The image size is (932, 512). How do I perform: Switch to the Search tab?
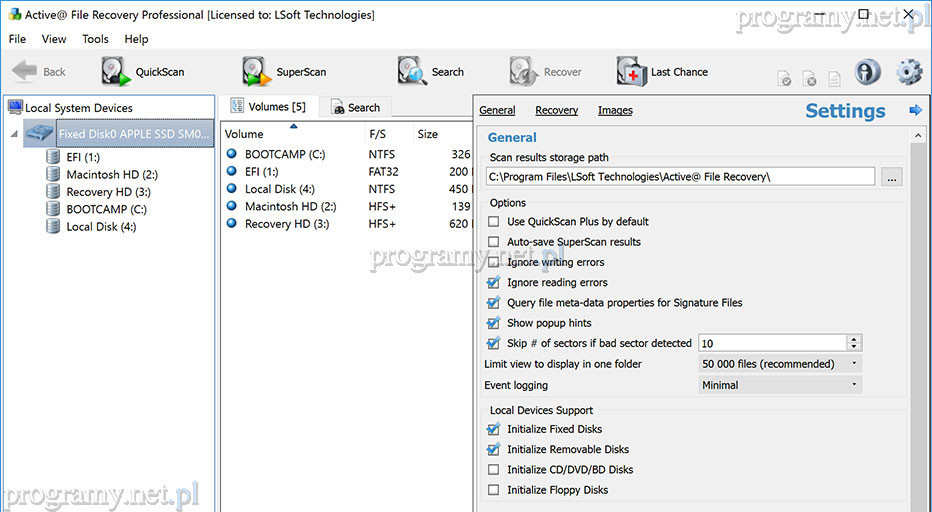coord(355,107)
